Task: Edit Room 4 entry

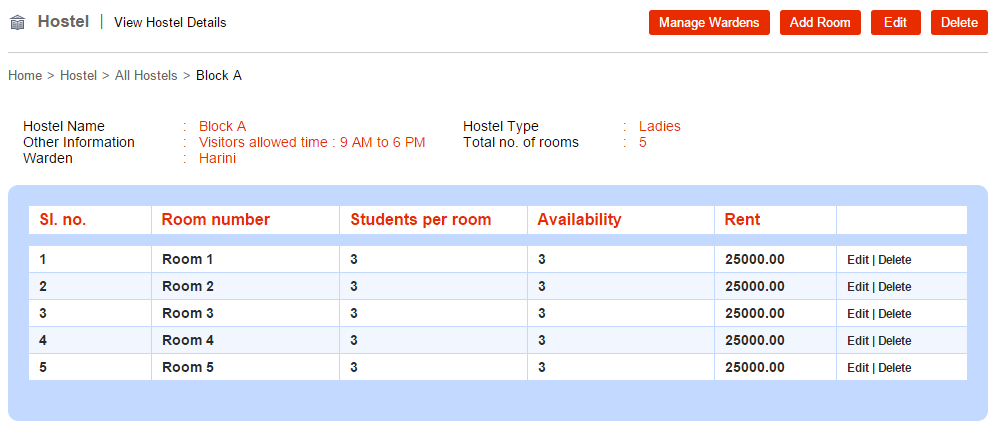Action: (x=857, y=341)
